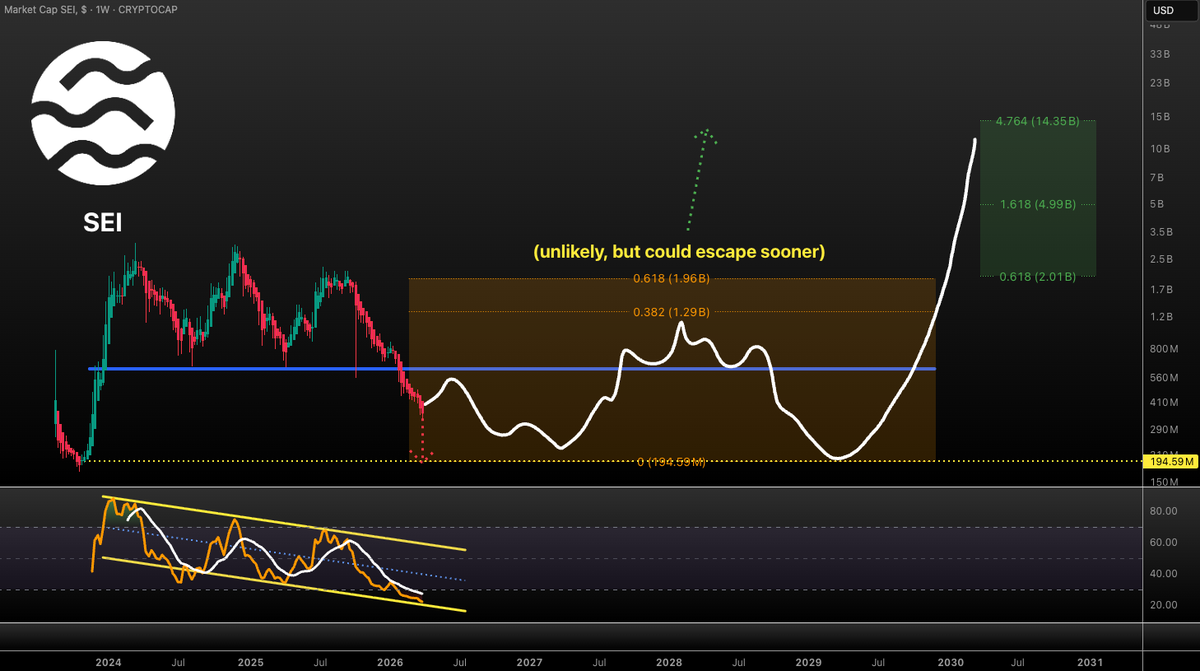
Task: Click 2030 on the time axis
Action: (950, 663)
